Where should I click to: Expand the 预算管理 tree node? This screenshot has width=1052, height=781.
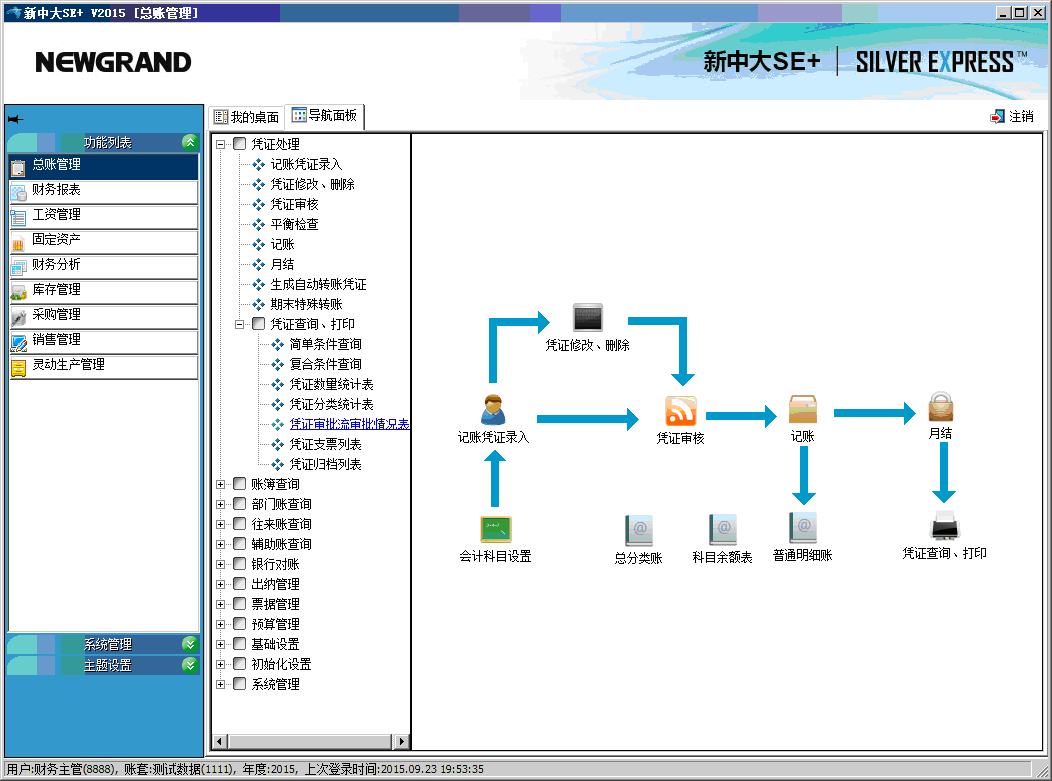click(x=220, y=624)
